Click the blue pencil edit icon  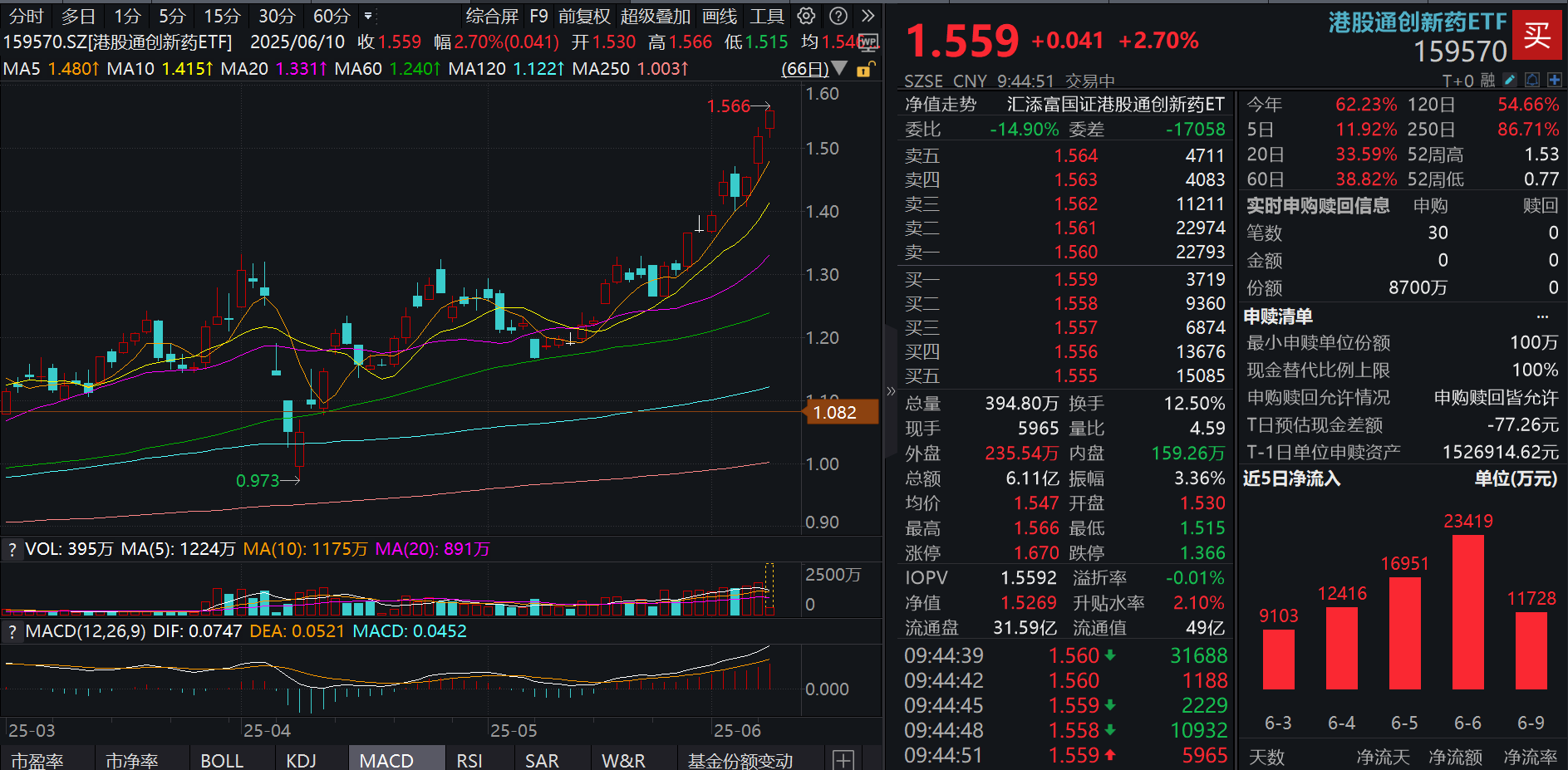[1508, 79]
